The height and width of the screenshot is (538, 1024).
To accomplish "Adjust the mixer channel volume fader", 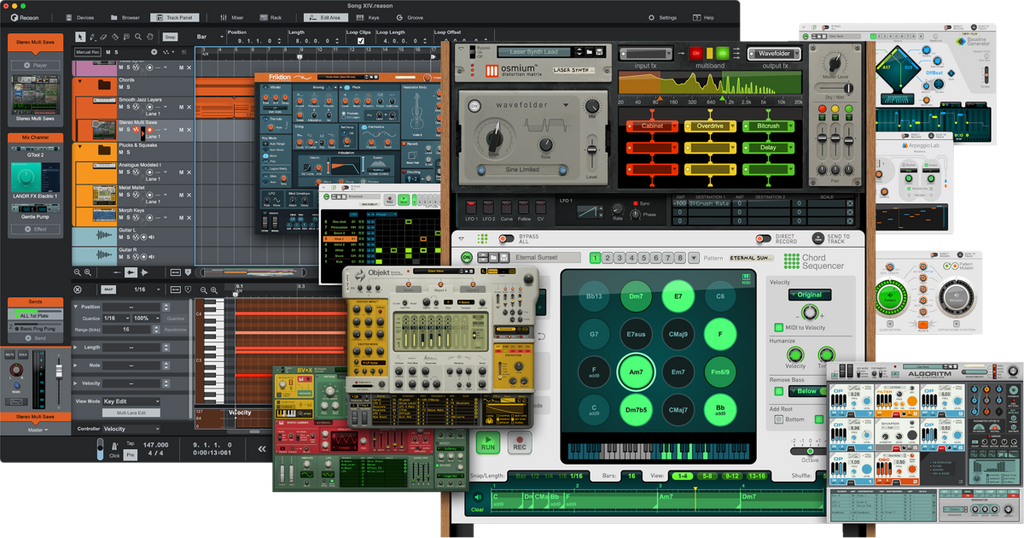I will tap(59, 370).
